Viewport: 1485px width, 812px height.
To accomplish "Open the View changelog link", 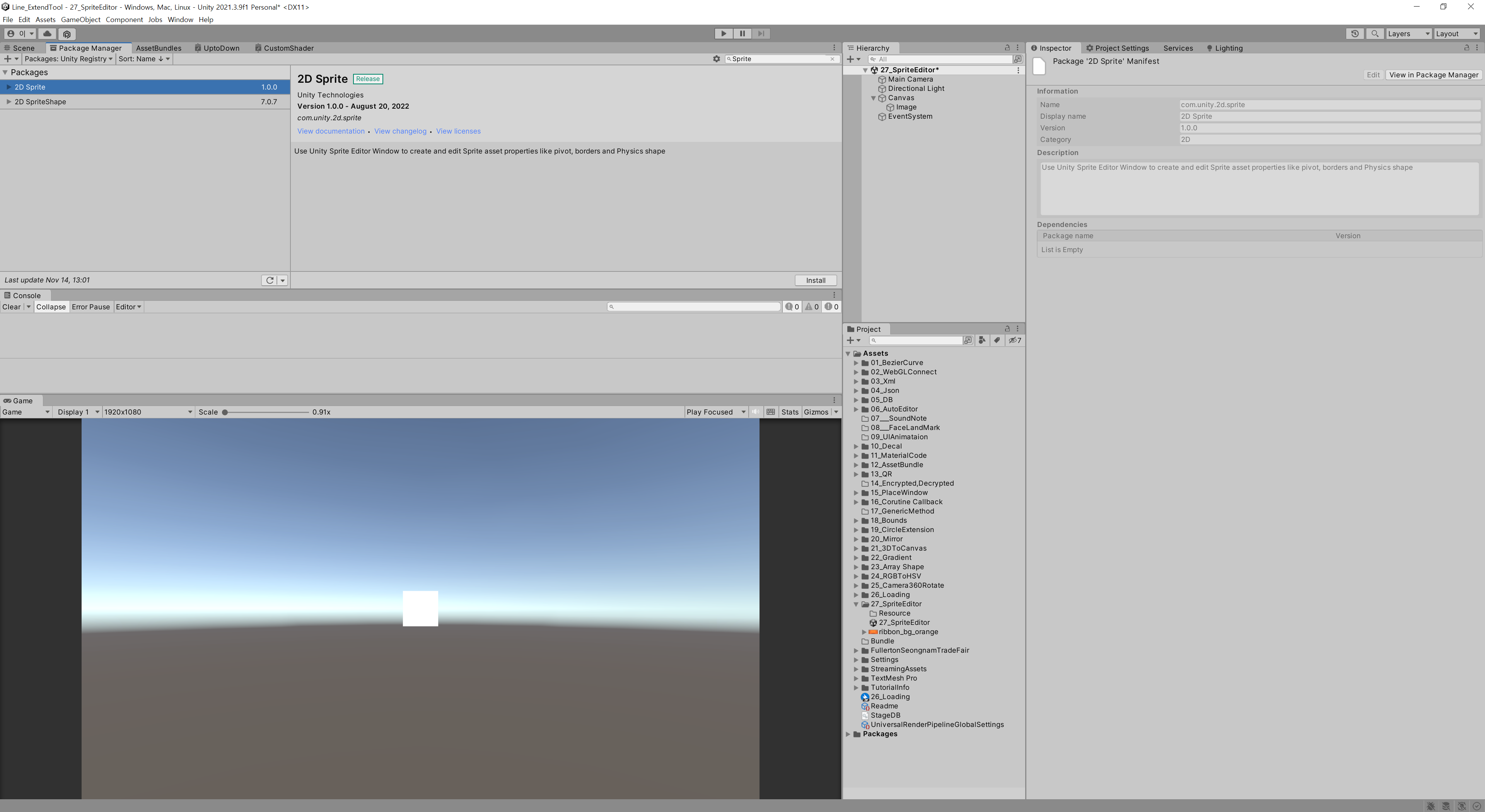I will (x=400, y=131).
